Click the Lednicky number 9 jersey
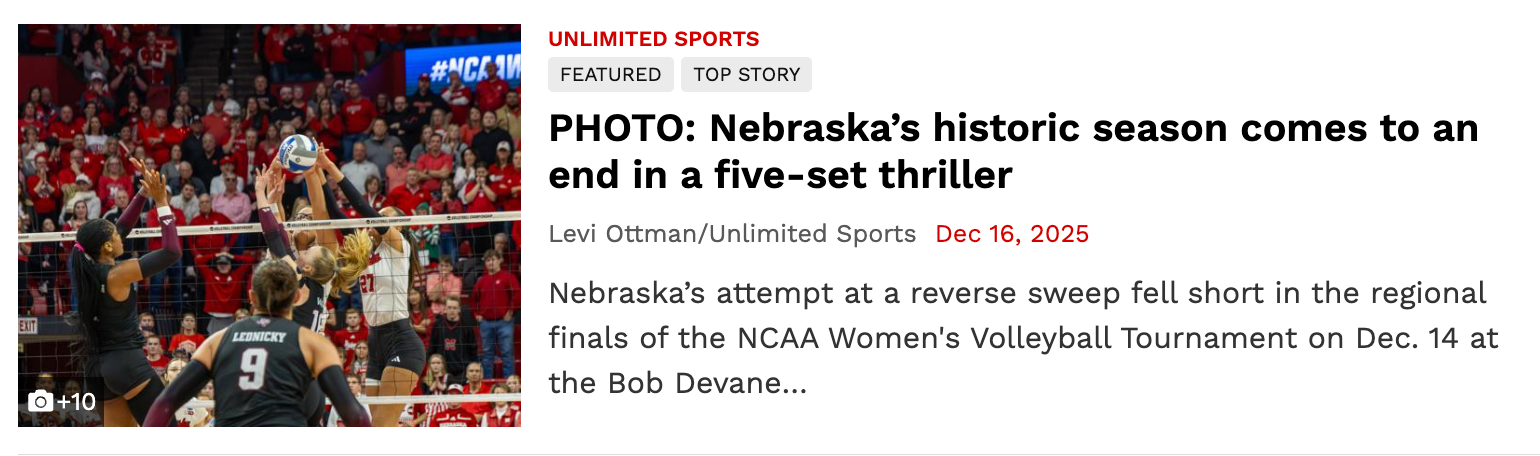This screenshot has width=1540, height=456. tap(253, 370)
